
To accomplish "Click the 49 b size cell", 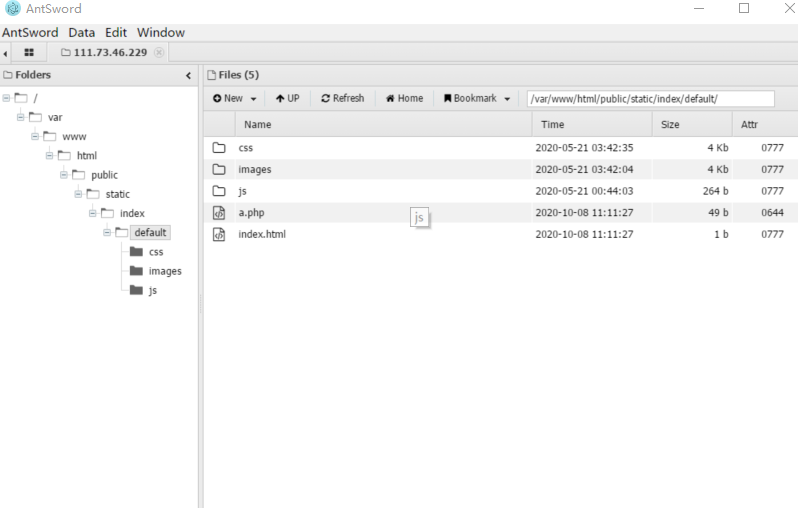I will coord(718,213).
